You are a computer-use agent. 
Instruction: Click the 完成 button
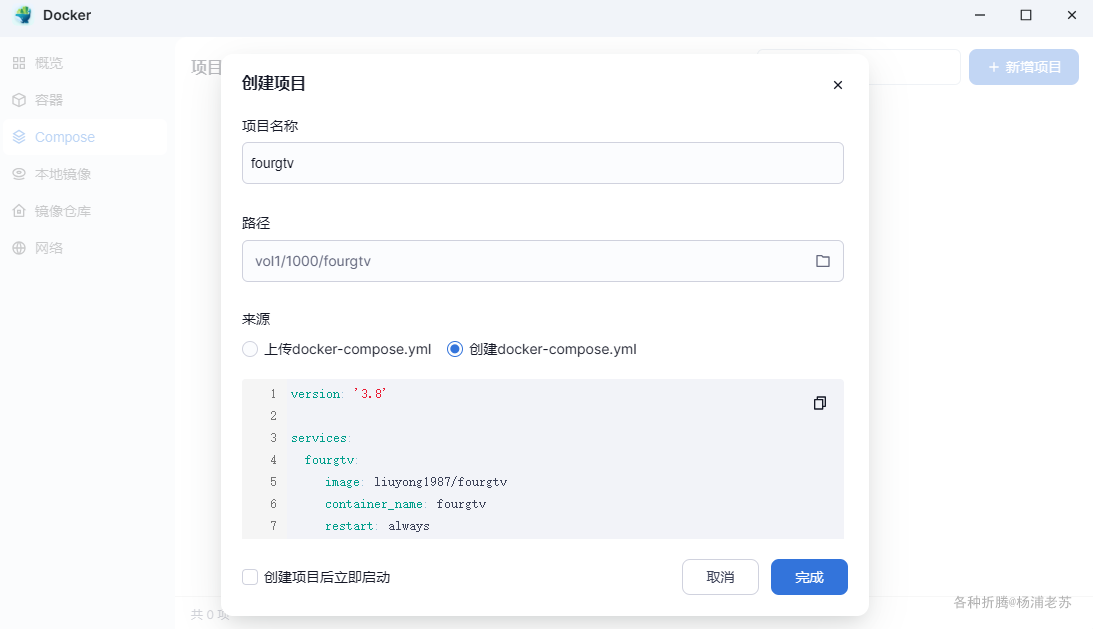809,577
